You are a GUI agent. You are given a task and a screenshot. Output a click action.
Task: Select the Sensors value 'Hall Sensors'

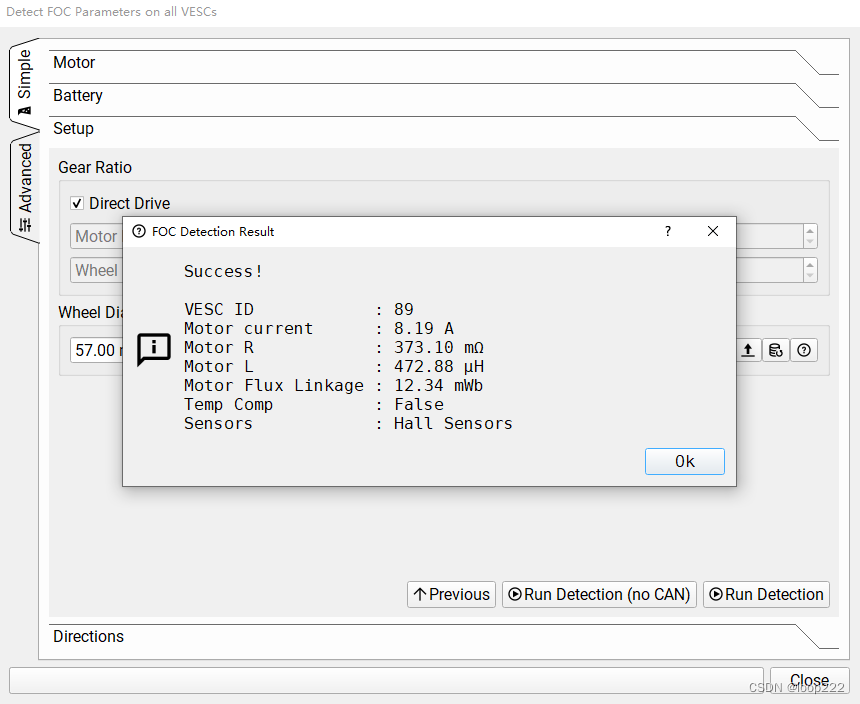click(x=453, y=423)
